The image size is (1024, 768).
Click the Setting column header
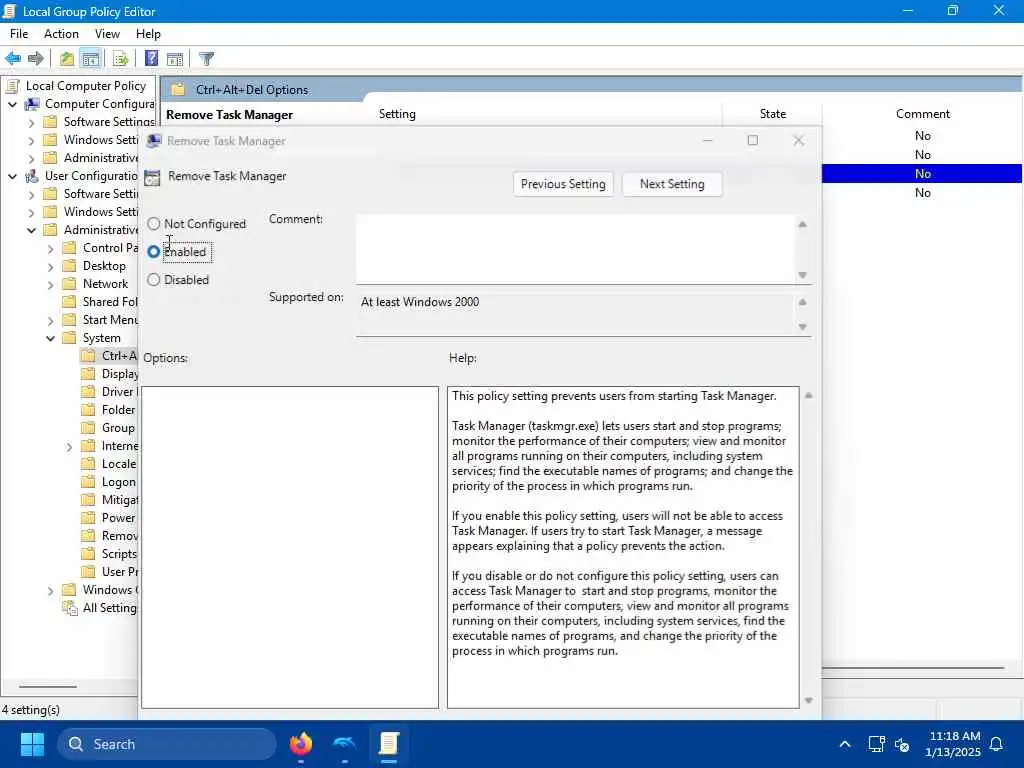click(x=397, y=114)
